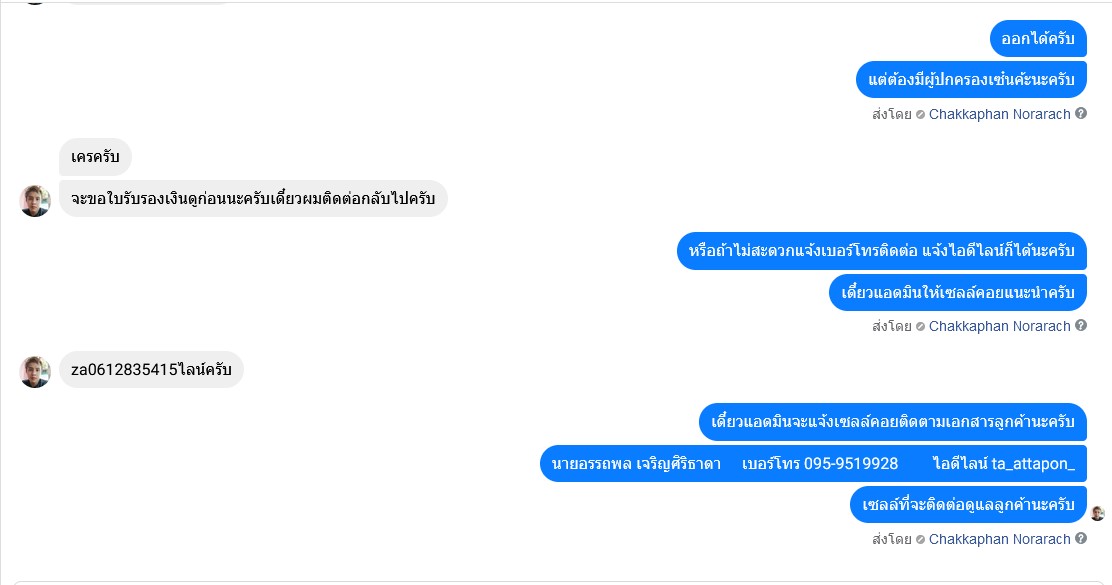Click check badge before middle Chakkaphan Norarach name
Viewport: 1112px width, 585px height.
point(920,327)
